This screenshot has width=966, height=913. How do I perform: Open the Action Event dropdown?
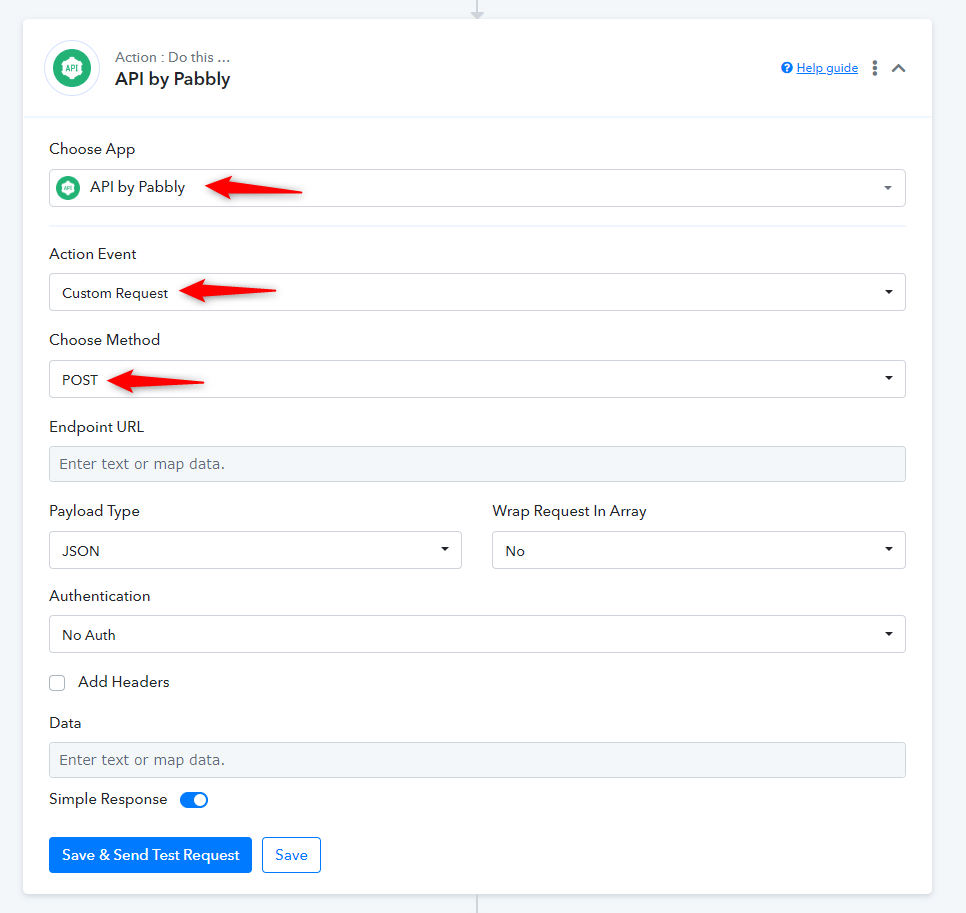click(x=477, y=292)
